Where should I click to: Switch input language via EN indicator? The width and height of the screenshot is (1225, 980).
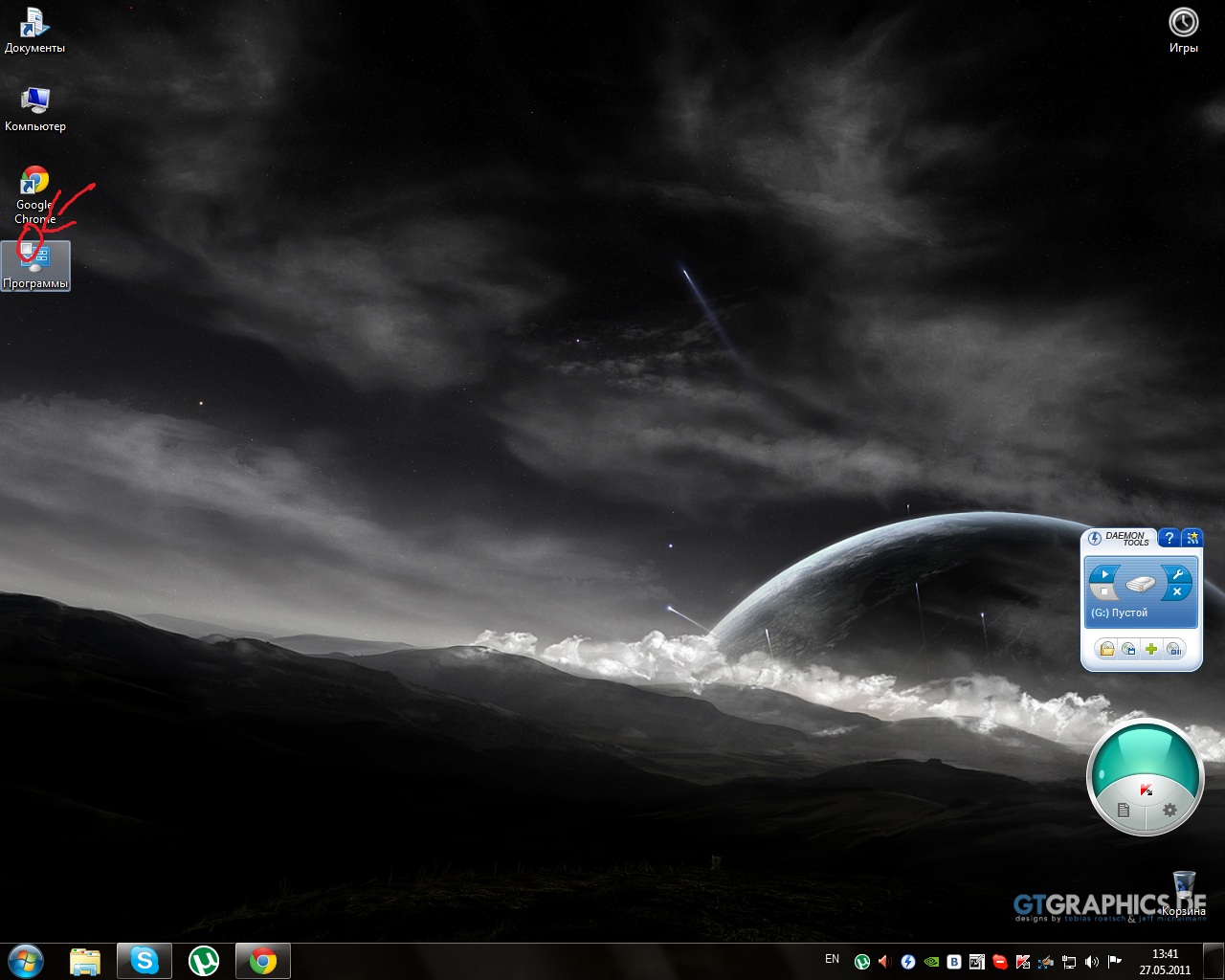(832, 959)
